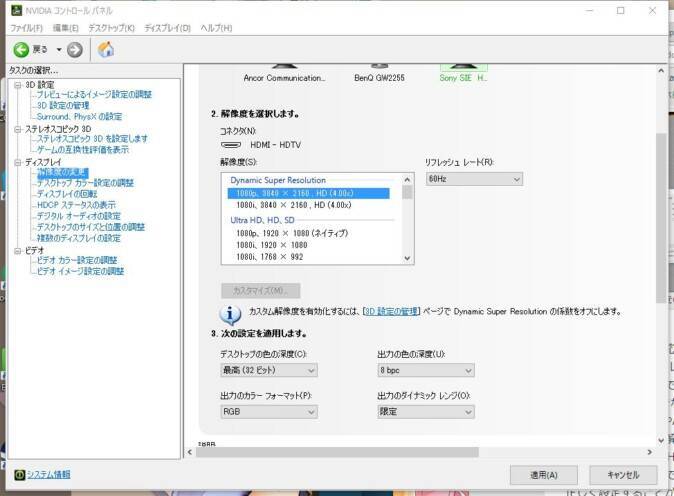Open デスクトップのサイズと位置の調整 task
Viewport: 674px width, 496px height.
tap(91, 227)
